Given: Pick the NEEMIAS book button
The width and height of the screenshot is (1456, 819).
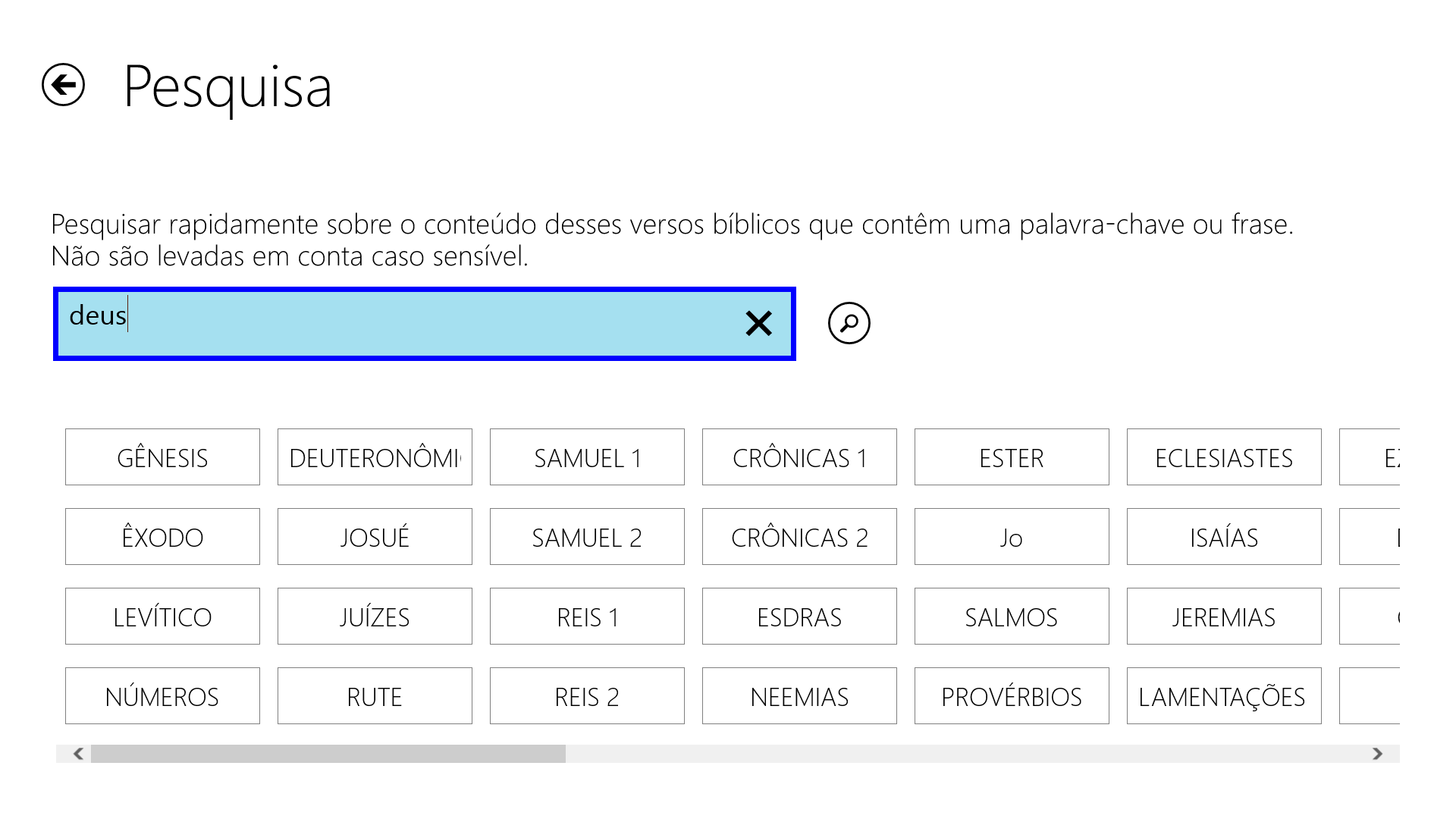Looking at the screenshot, I should pos(799,696).
